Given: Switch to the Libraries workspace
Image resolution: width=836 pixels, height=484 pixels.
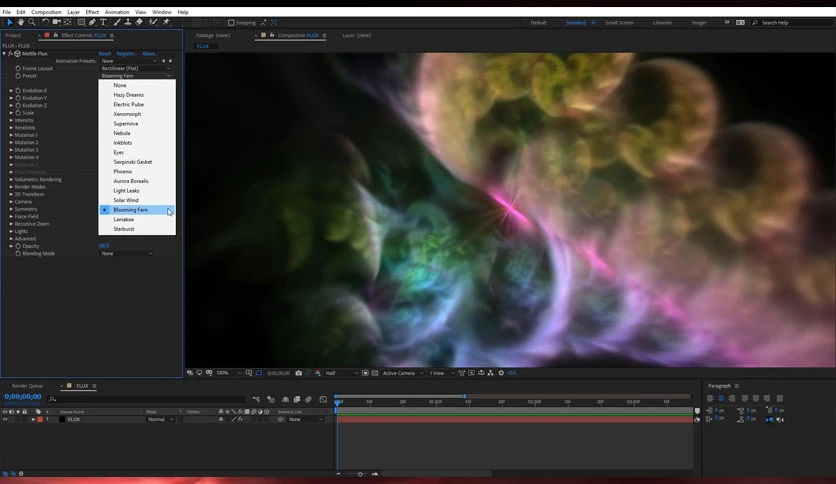Looking at the screenshot, I should click(662, 23).
